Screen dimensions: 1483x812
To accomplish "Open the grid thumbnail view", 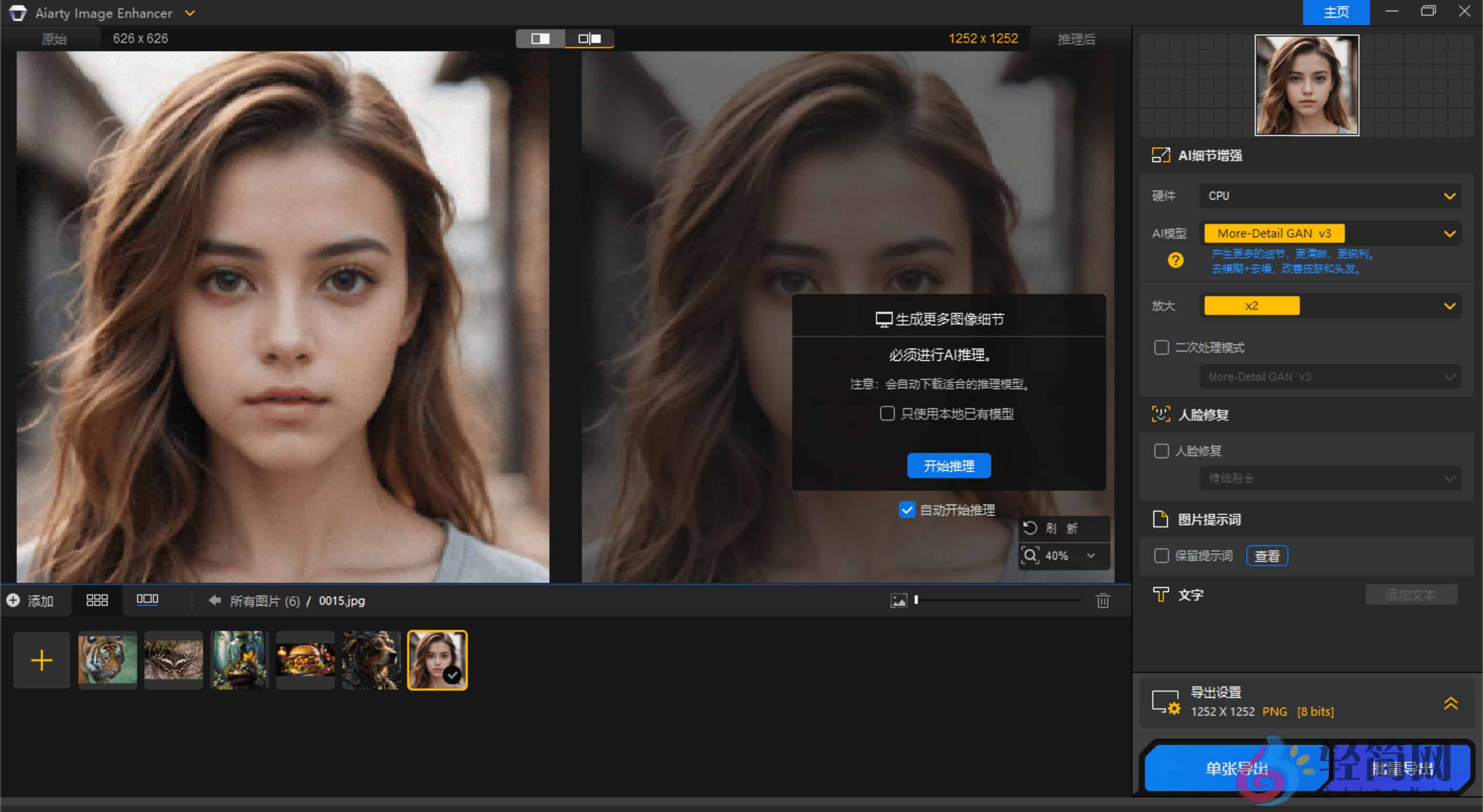I will point(97,600).
